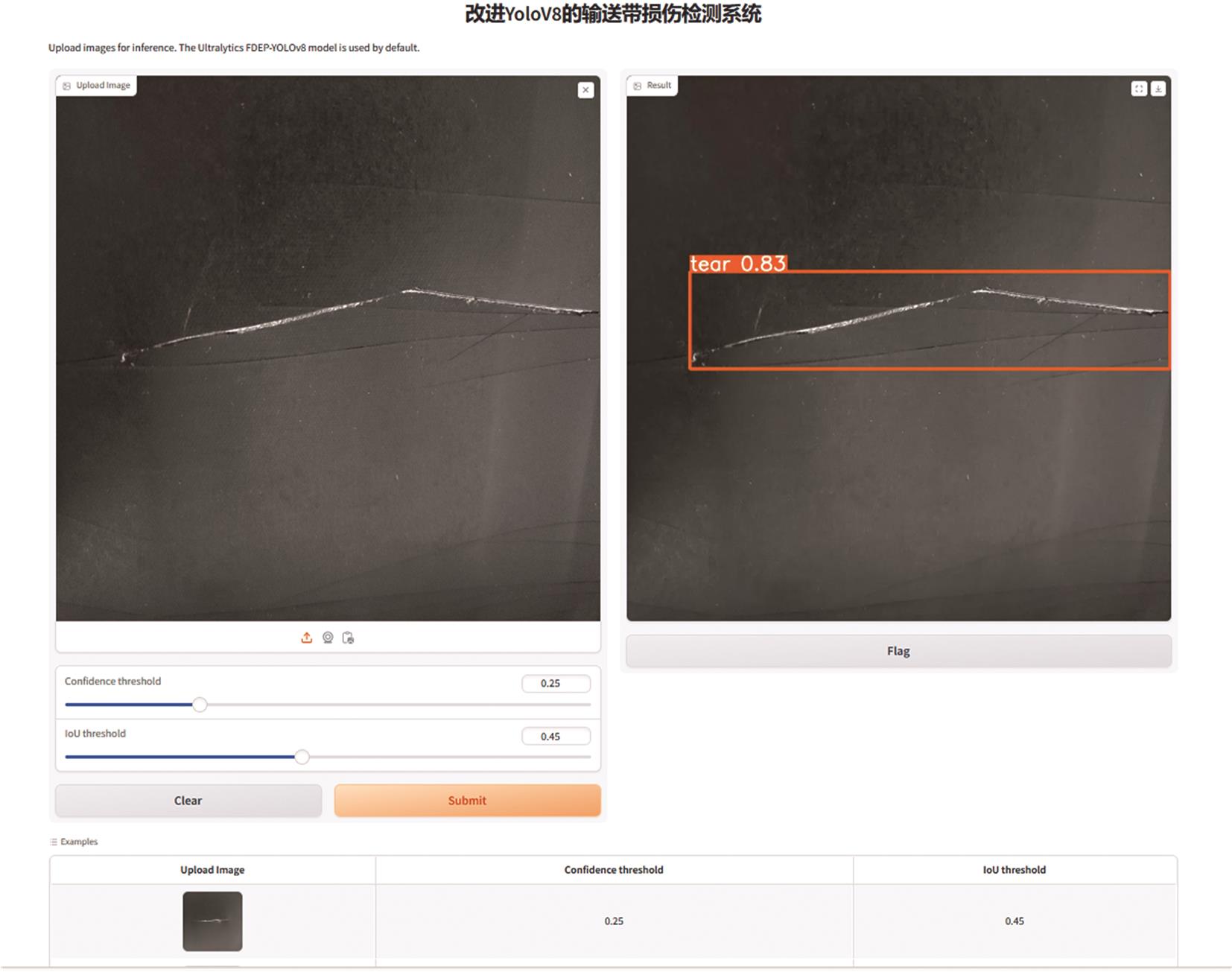Focus the Confidence threshold number field
The height and width of the screenshot is (972, 1232).
click(556, 683)
